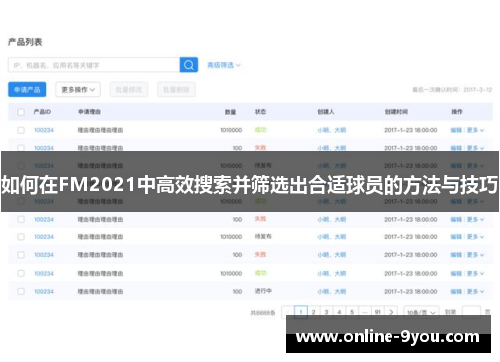Select pagination page 5

click(352, 312)
